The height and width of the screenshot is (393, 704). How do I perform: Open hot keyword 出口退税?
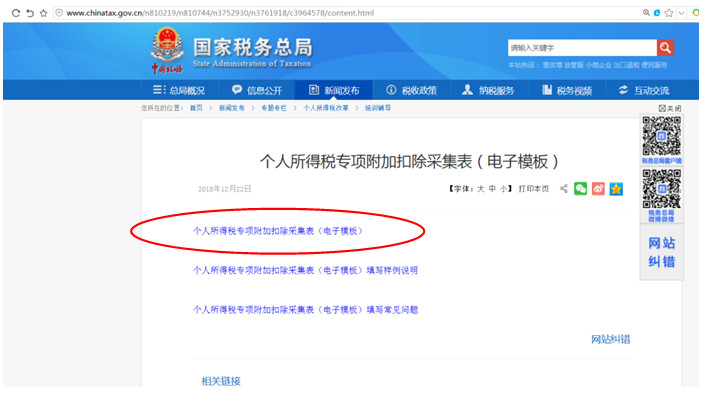626,65
